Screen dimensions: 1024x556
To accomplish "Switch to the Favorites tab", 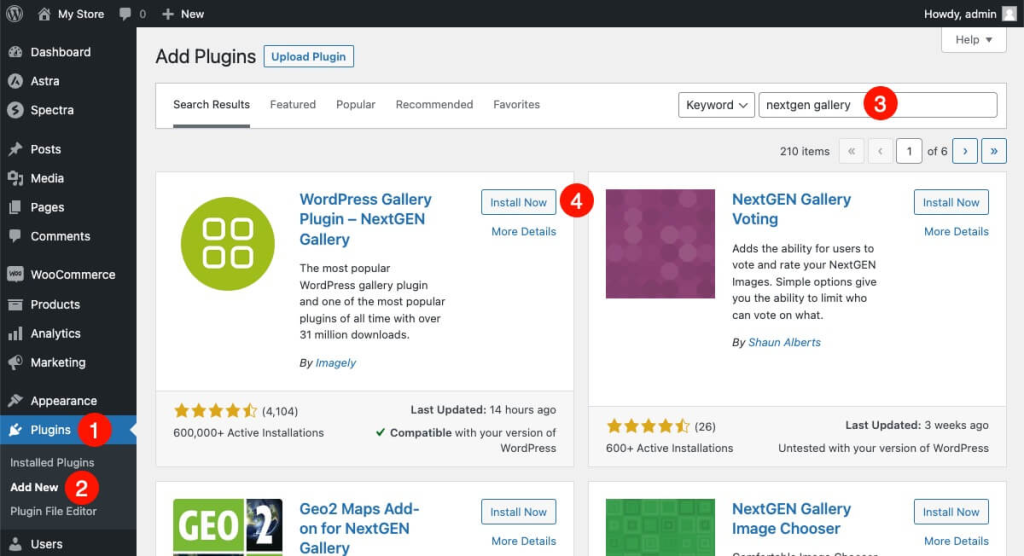I will pyautogui.click(x=517, y=105).
